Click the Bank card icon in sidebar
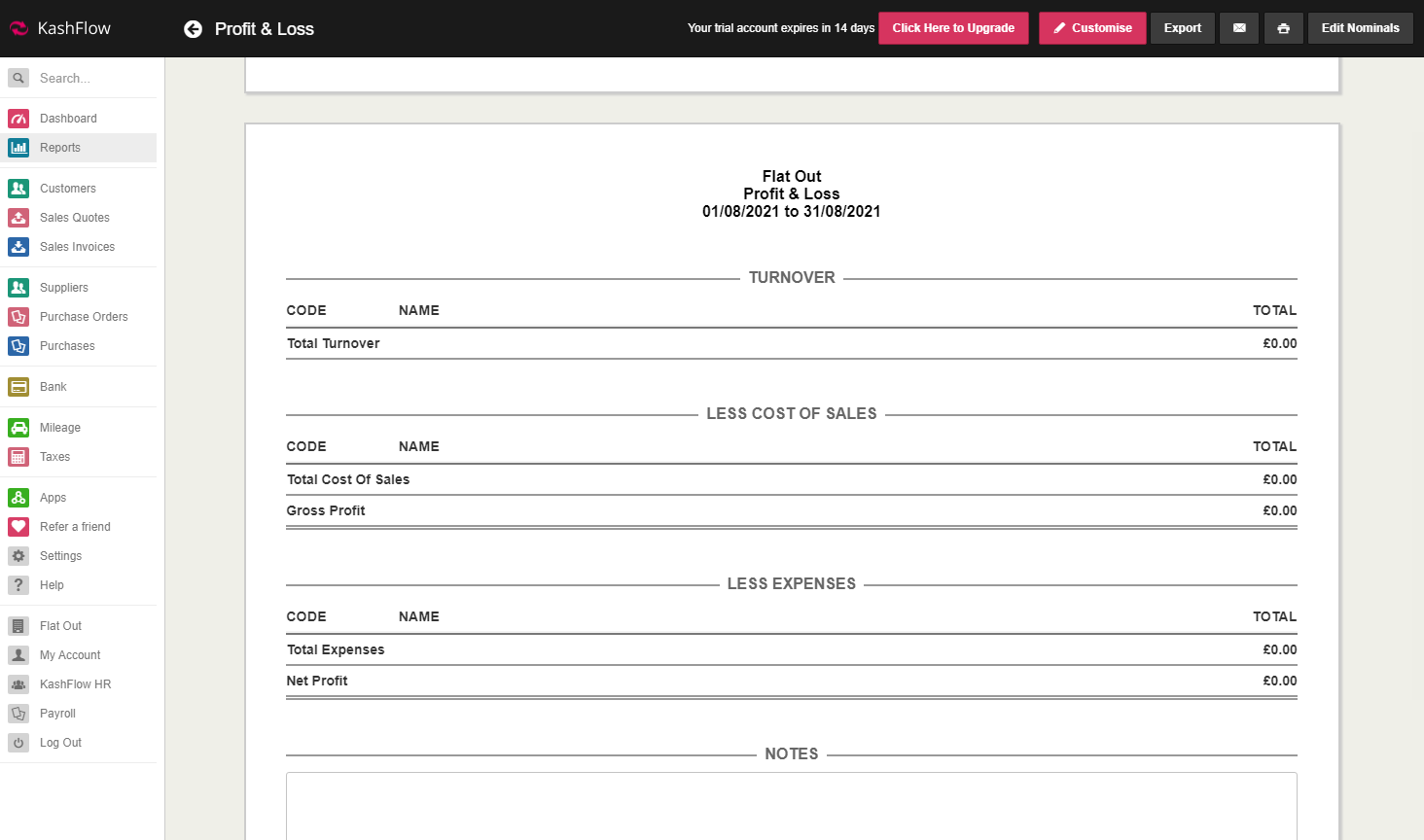 coord(18,387)
